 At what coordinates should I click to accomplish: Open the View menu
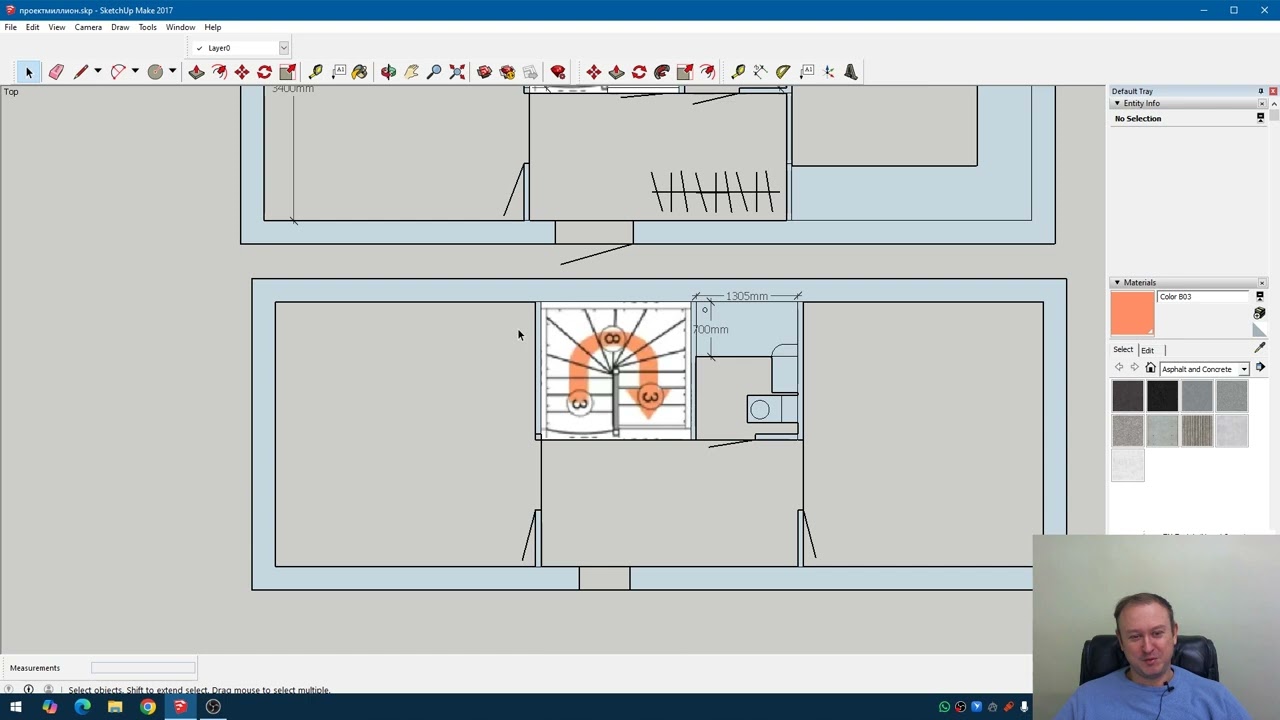point(57,27)
